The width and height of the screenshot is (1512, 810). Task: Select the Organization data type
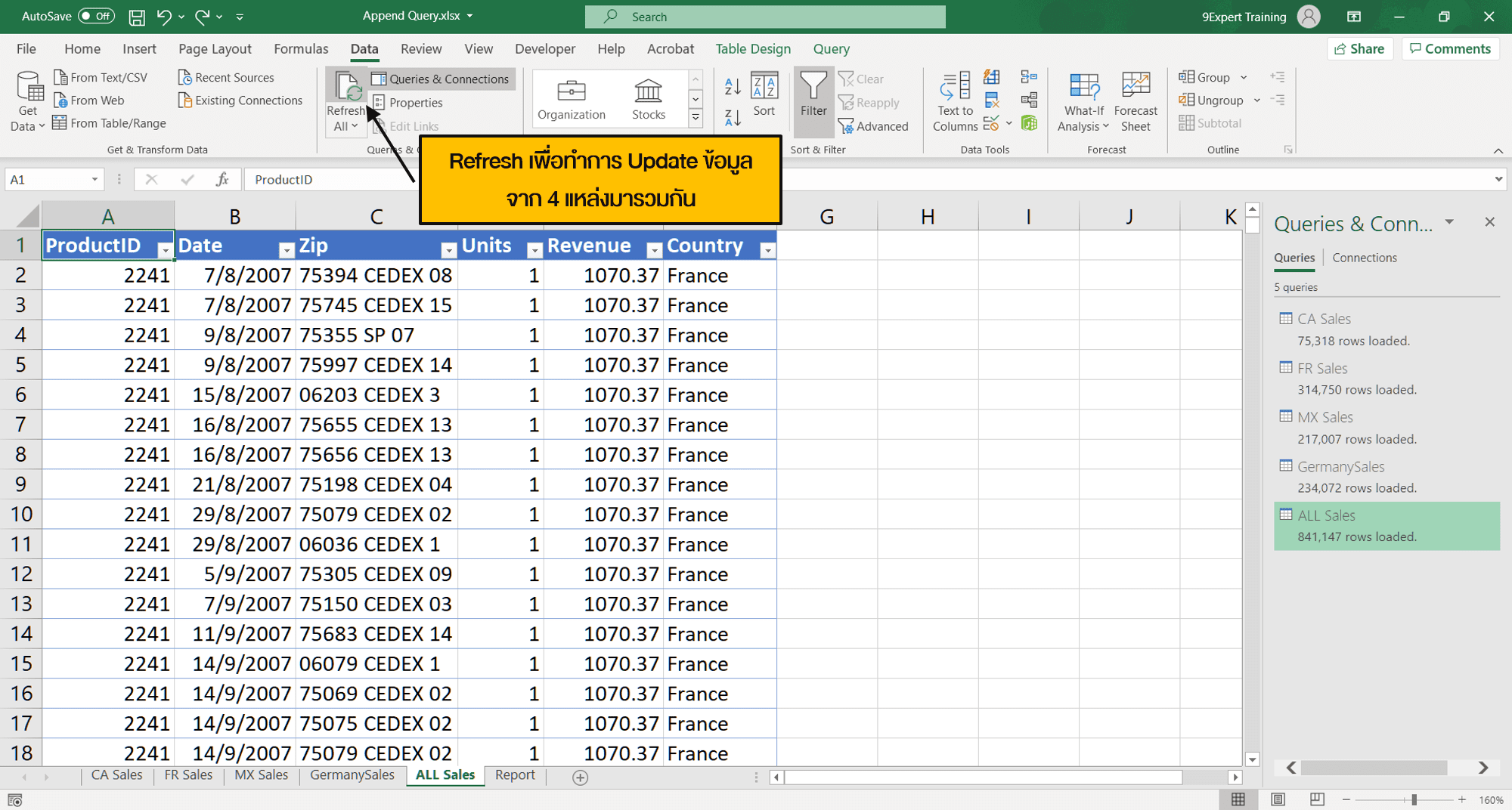pyautogui.click(x=571, y=98)
